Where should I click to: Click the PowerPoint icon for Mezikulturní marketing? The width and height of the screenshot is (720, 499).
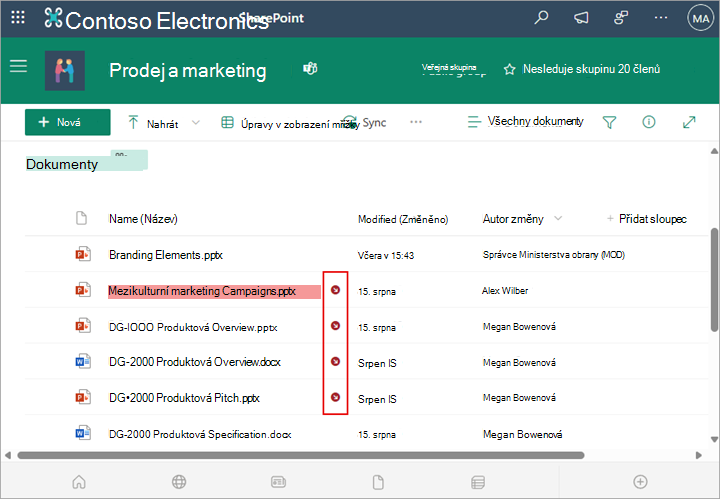coord(83,290)
